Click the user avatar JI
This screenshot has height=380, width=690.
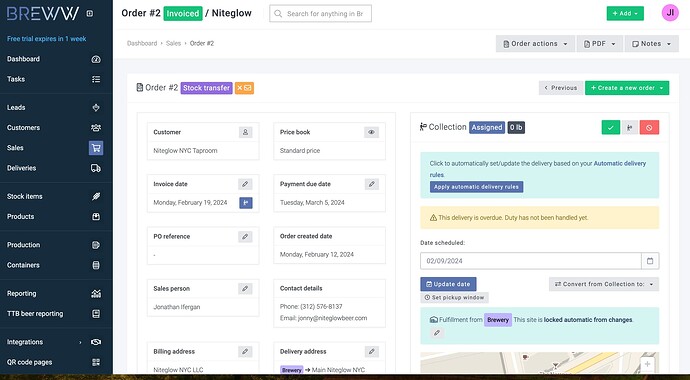[670, 13]
